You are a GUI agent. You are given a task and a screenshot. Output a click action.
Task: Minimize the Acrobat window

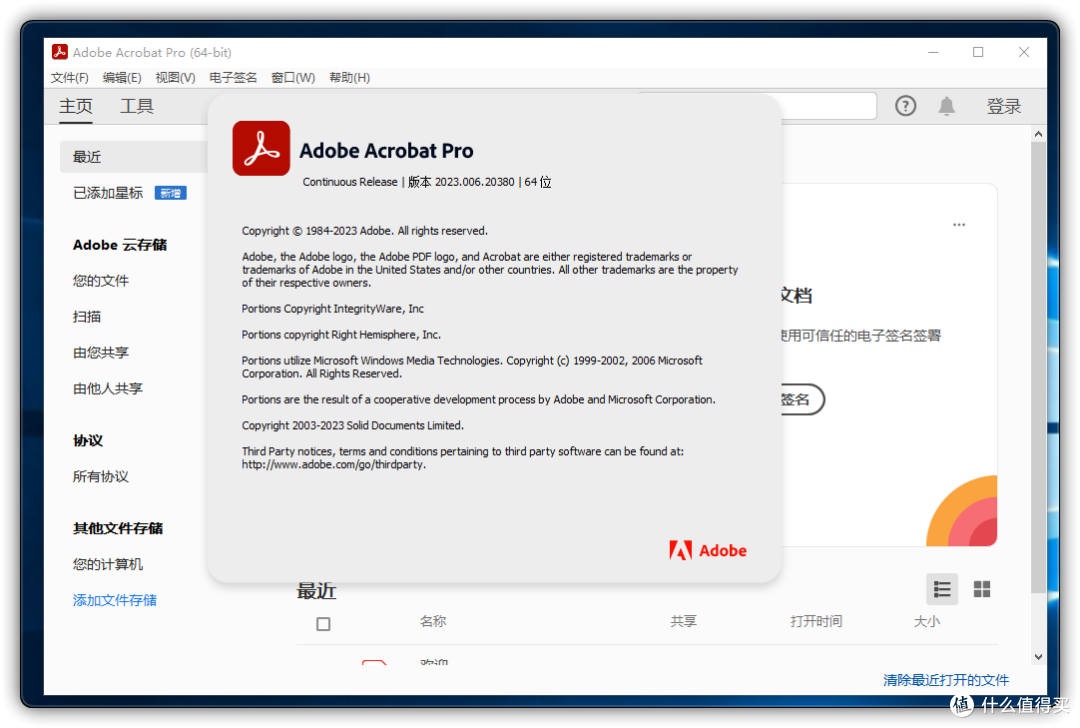[x=933, y=52]
